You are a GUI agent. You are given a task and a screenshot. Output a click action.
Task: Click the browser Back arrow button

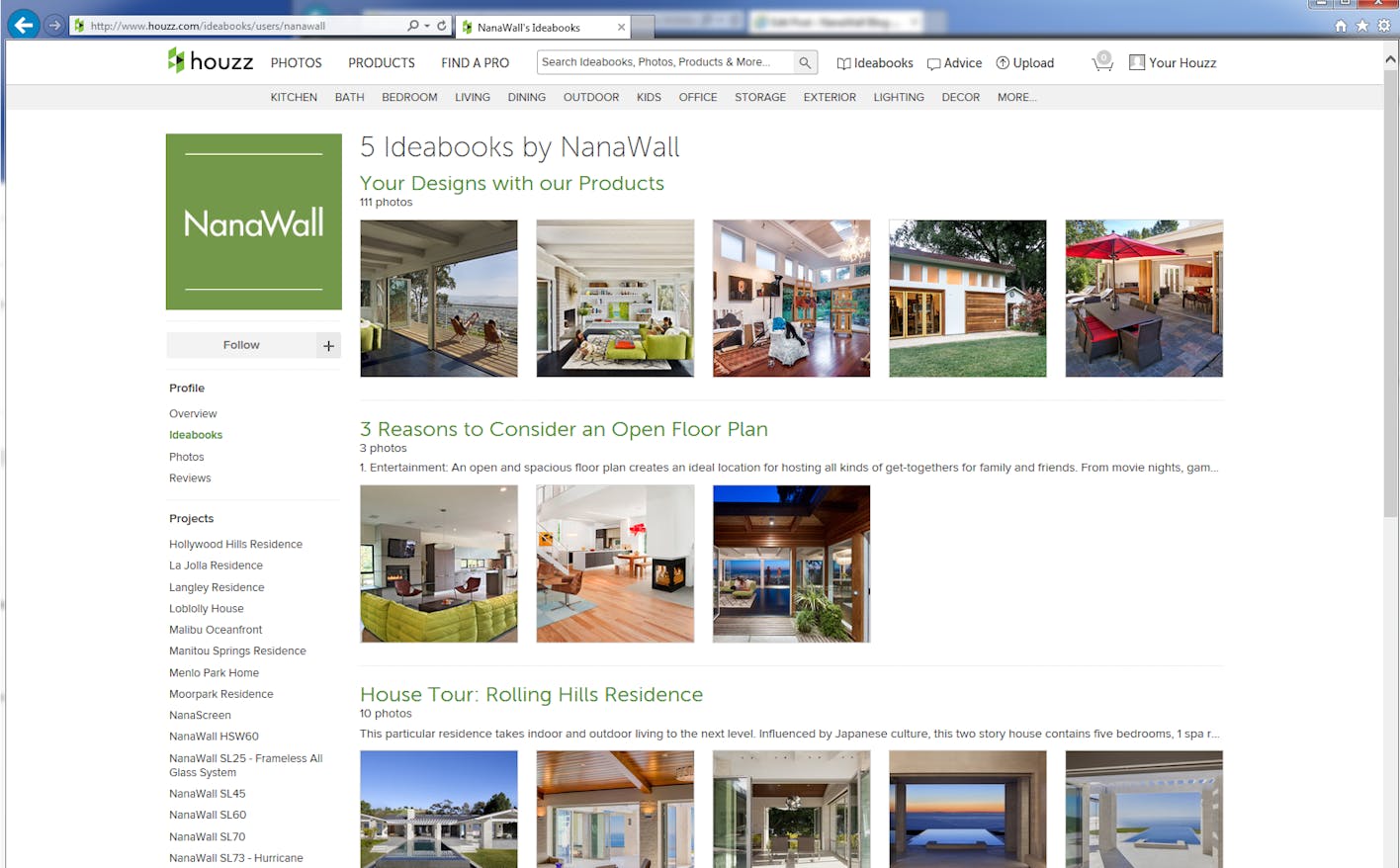[23, 25]
